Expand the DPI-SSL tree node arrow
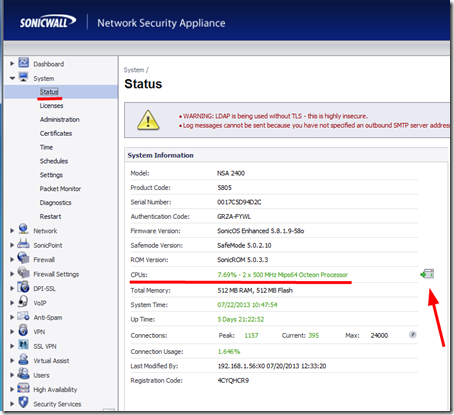 tap(12, 288)
